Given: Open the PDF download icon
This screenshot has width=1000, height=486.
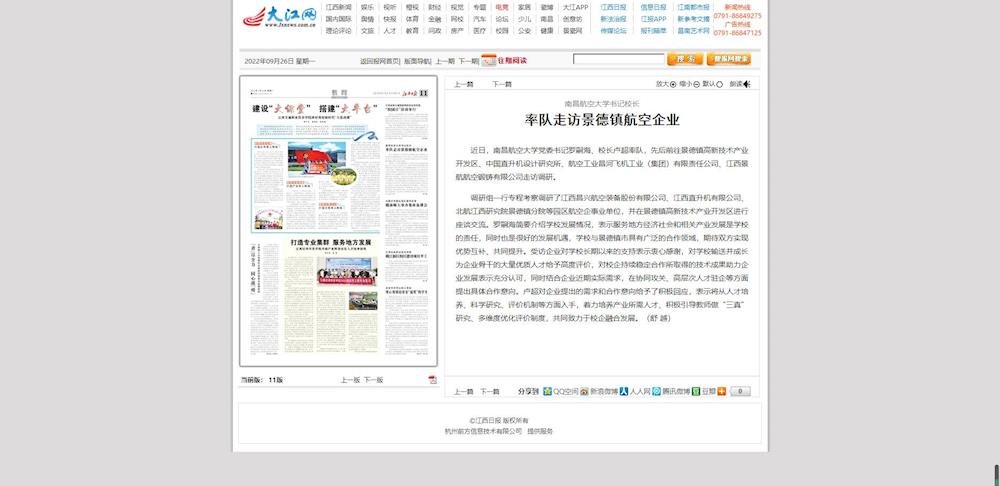Looking at the screenshot, I should pyautogui.click(x=432, y=380).
